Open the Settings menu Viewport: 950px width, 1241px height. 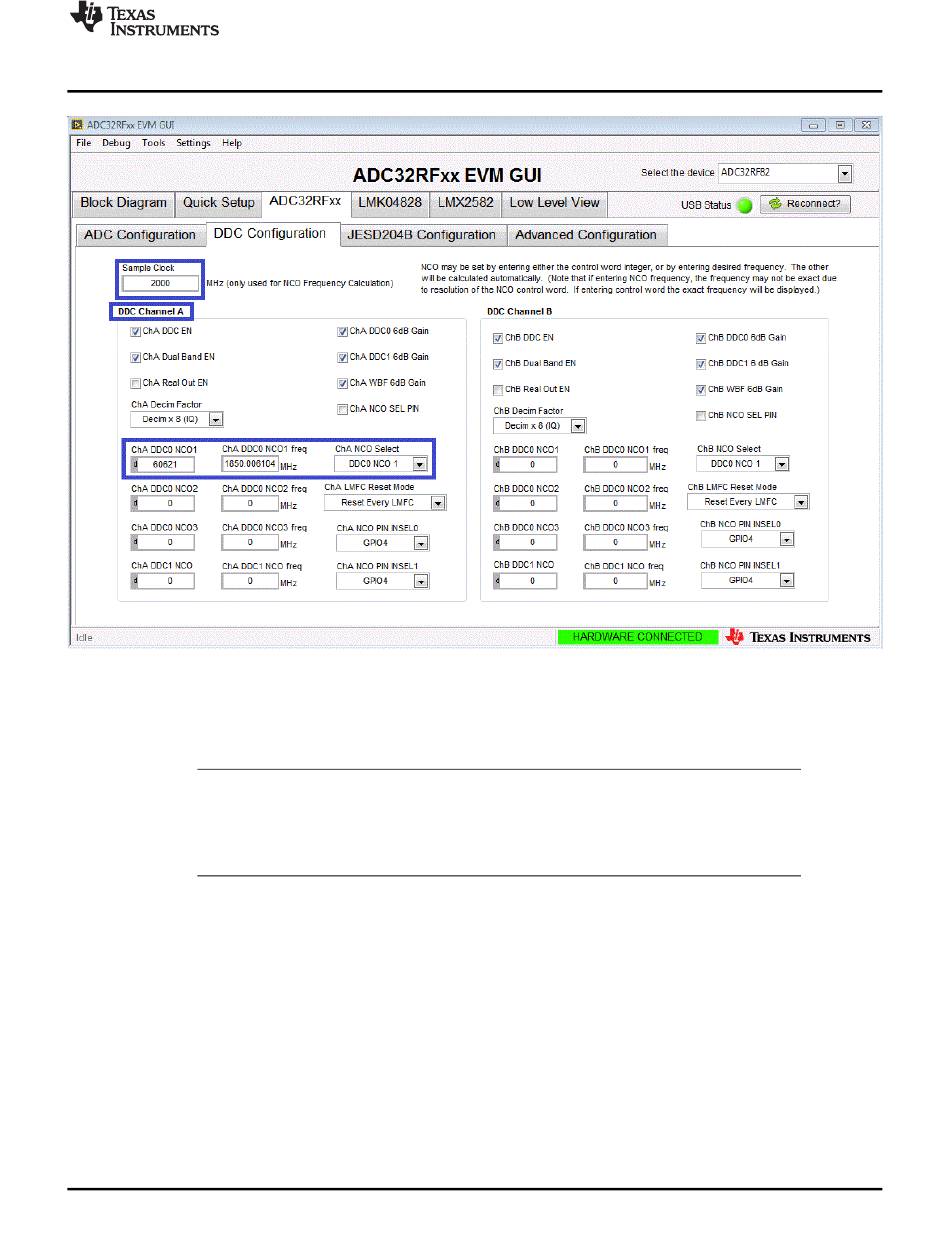(193, 143)
